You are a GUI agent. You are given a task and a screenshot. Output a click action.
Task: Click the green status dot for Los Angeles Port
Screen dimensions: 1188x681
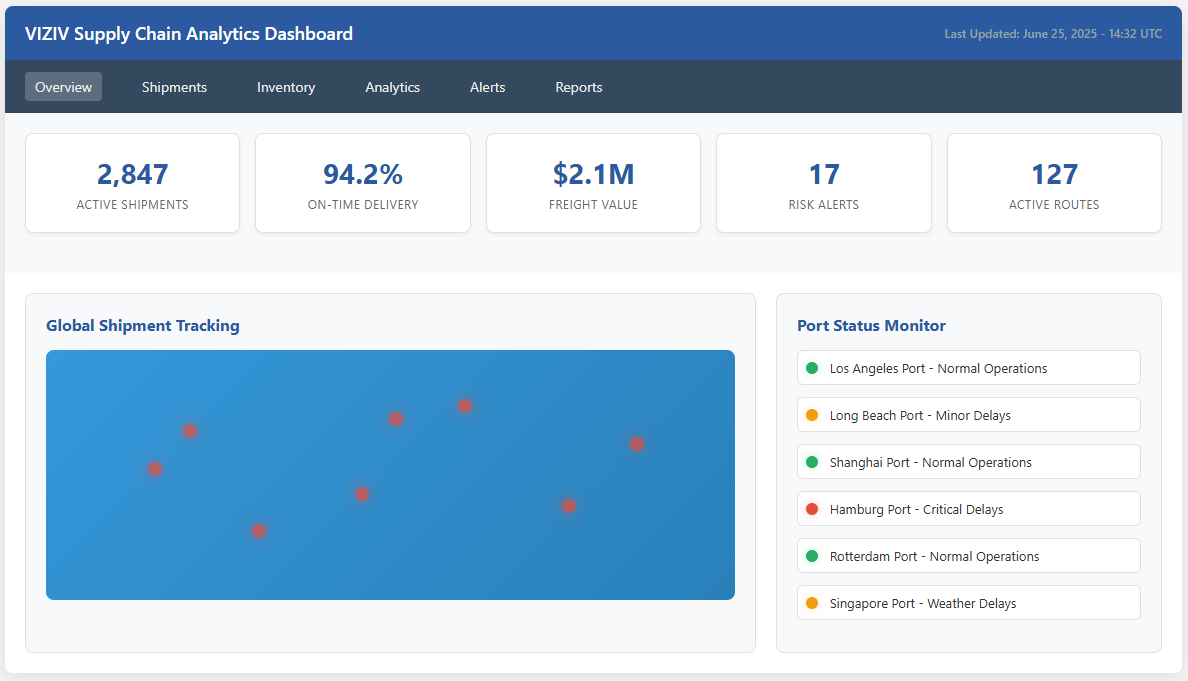pyautogui.click(x=812, y=368)
